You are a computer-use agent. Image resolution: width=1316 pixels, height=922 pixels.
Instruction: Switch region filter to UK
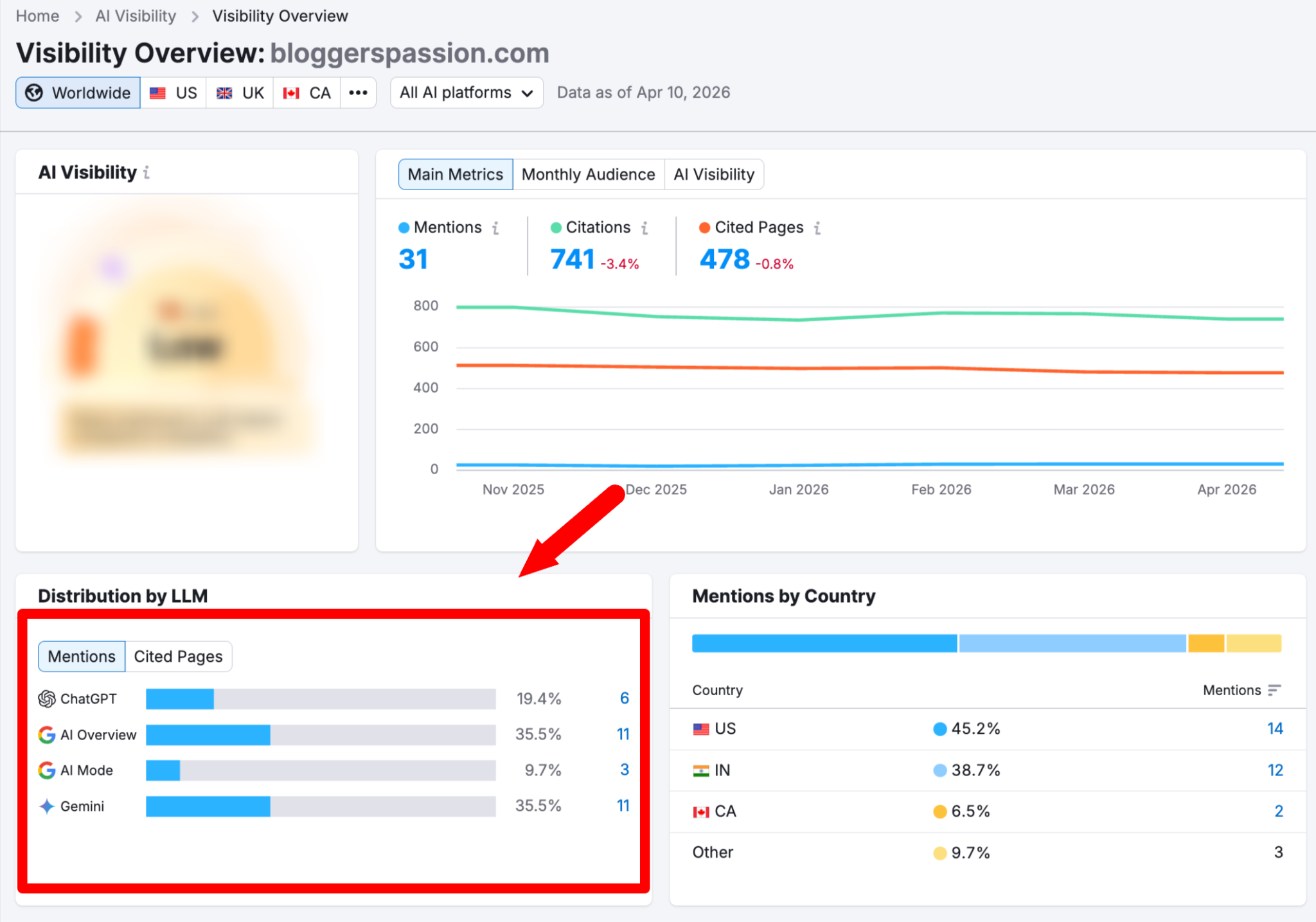[240, 93]
